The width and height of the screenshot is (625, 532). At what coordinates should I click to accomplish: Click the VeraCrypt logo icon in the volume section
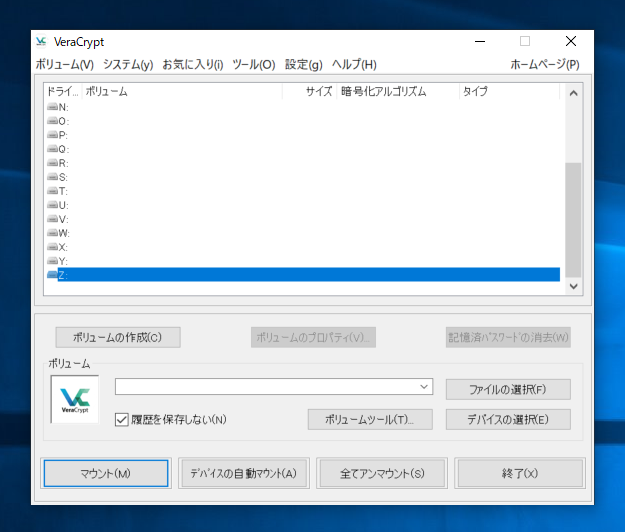coord(75,399)
